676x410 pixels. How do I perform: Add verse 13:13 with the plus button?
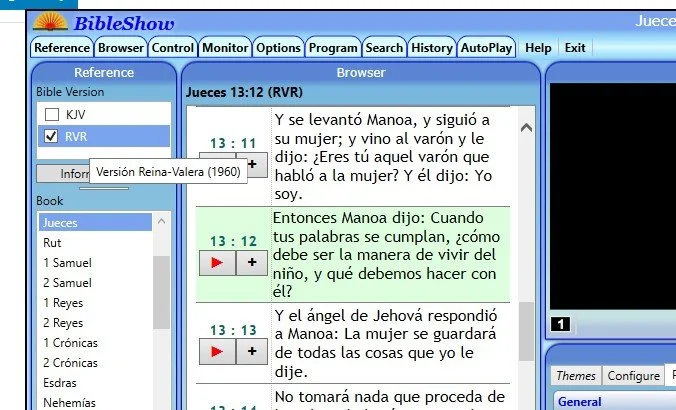(x=252, y=351)
